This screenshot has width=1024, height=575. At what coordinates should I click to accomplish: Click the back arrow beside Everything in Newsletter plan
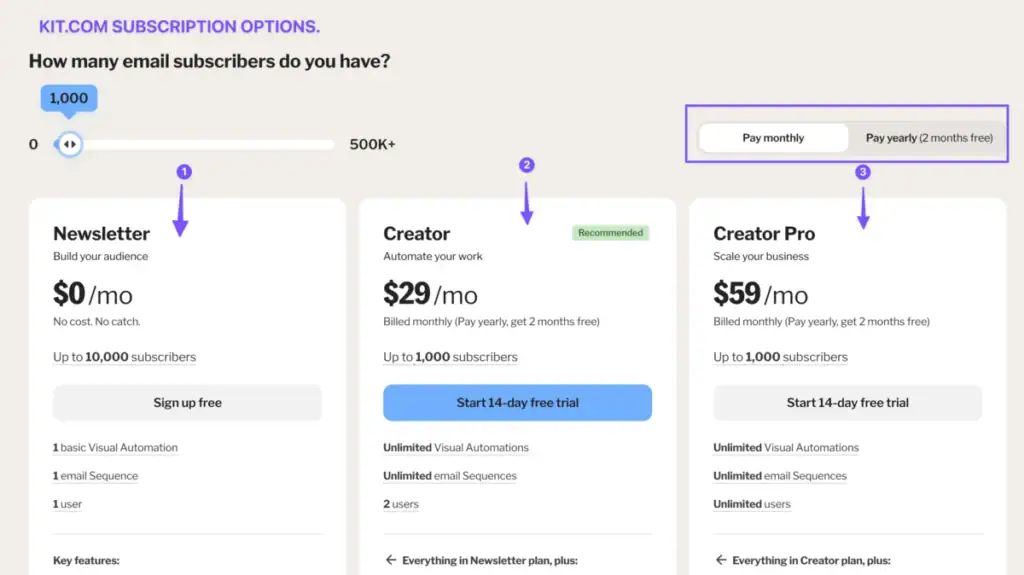391,560
